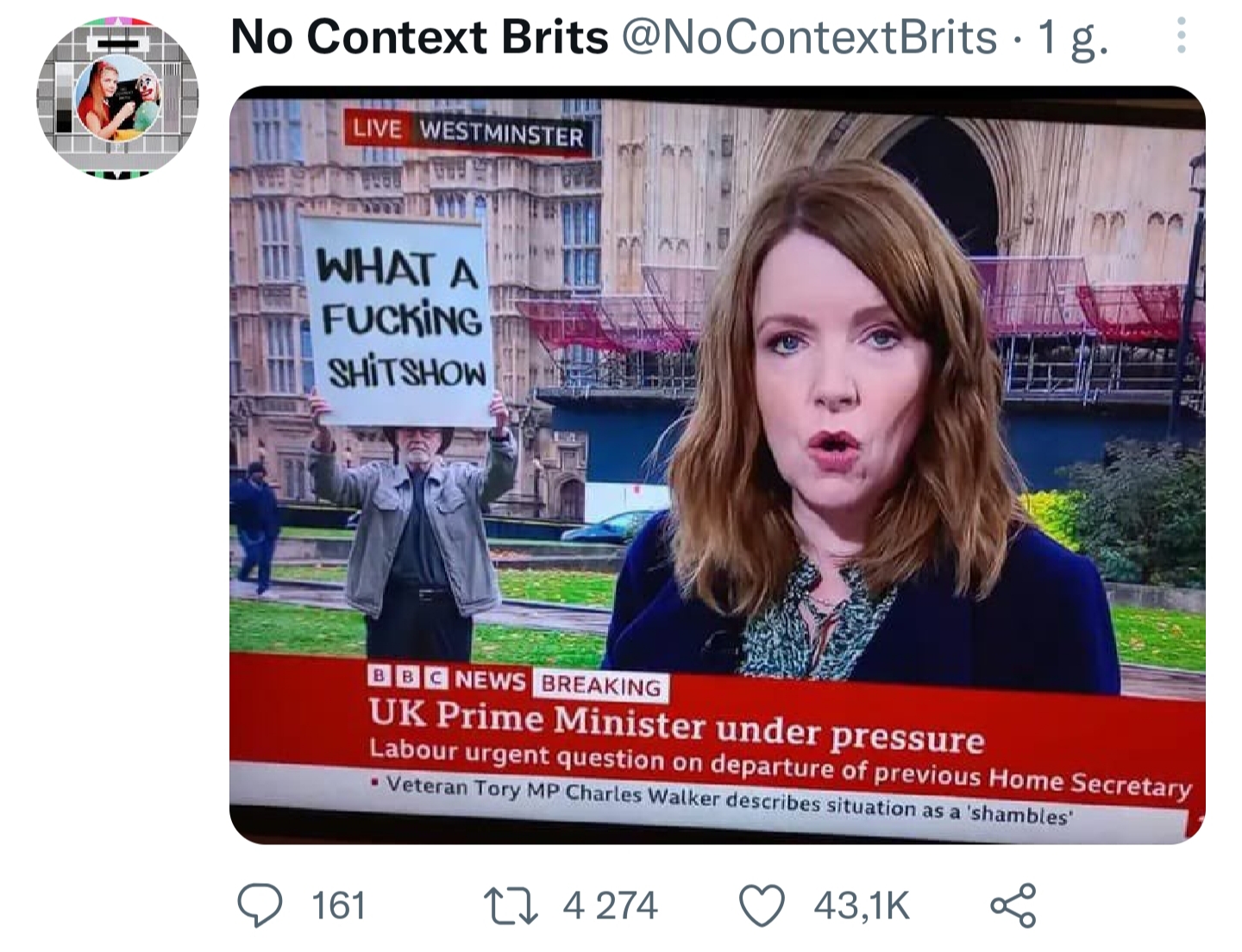Click the BREAKING banner in the image
Viewport: 1242px width, 952px height.
coord(601,686)
